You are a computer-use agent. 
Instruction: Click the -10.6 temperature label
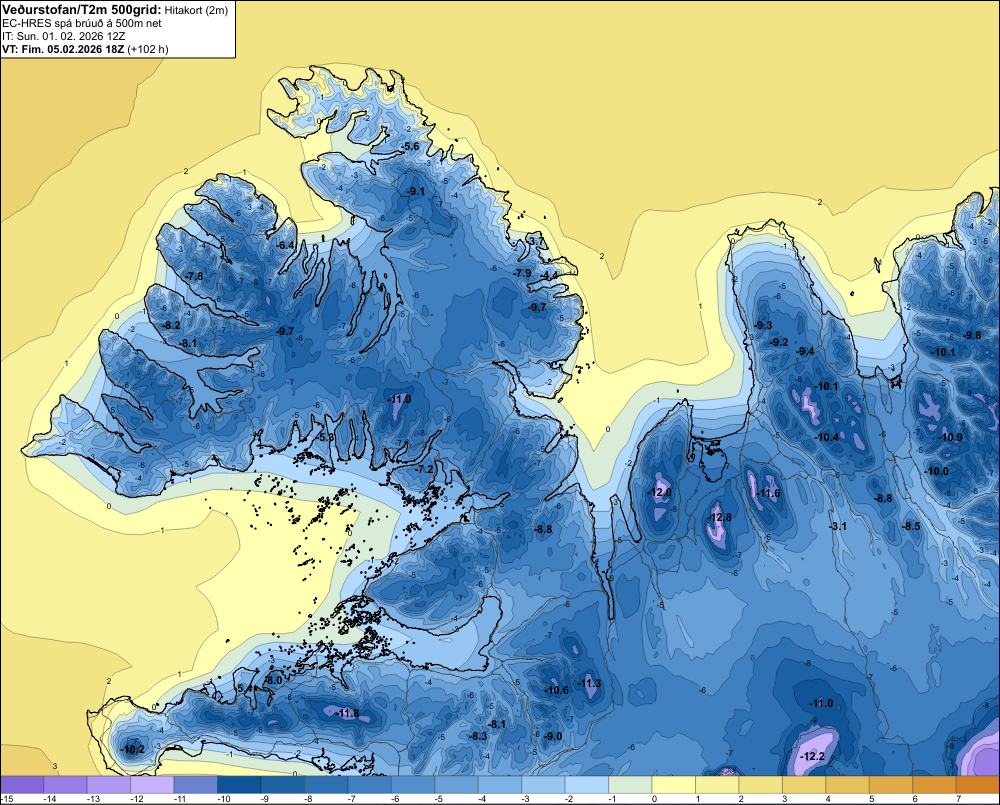557,690
